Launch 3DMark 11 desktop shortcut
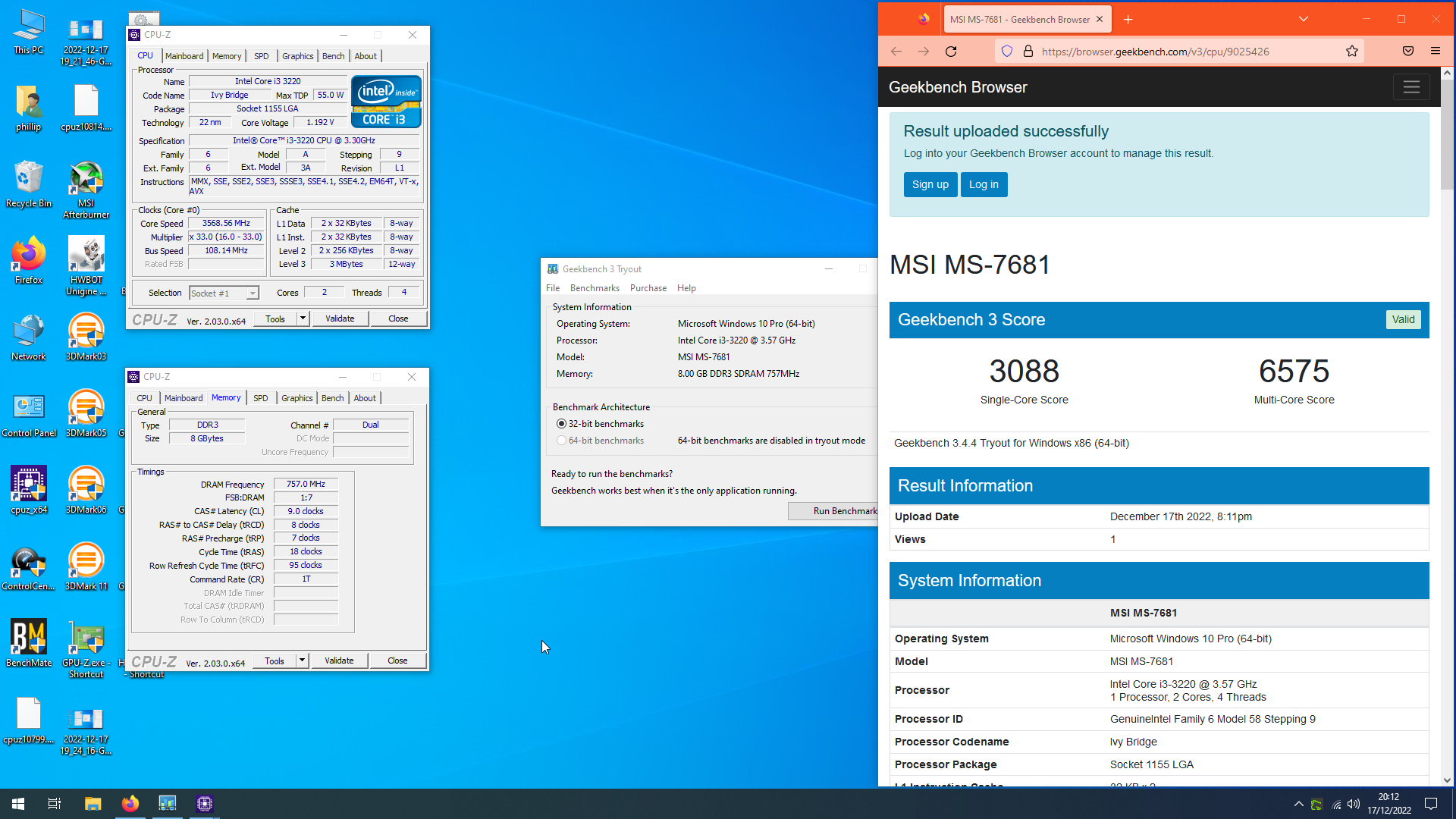Screen dimensions: 1456x819 pos(86,566)
